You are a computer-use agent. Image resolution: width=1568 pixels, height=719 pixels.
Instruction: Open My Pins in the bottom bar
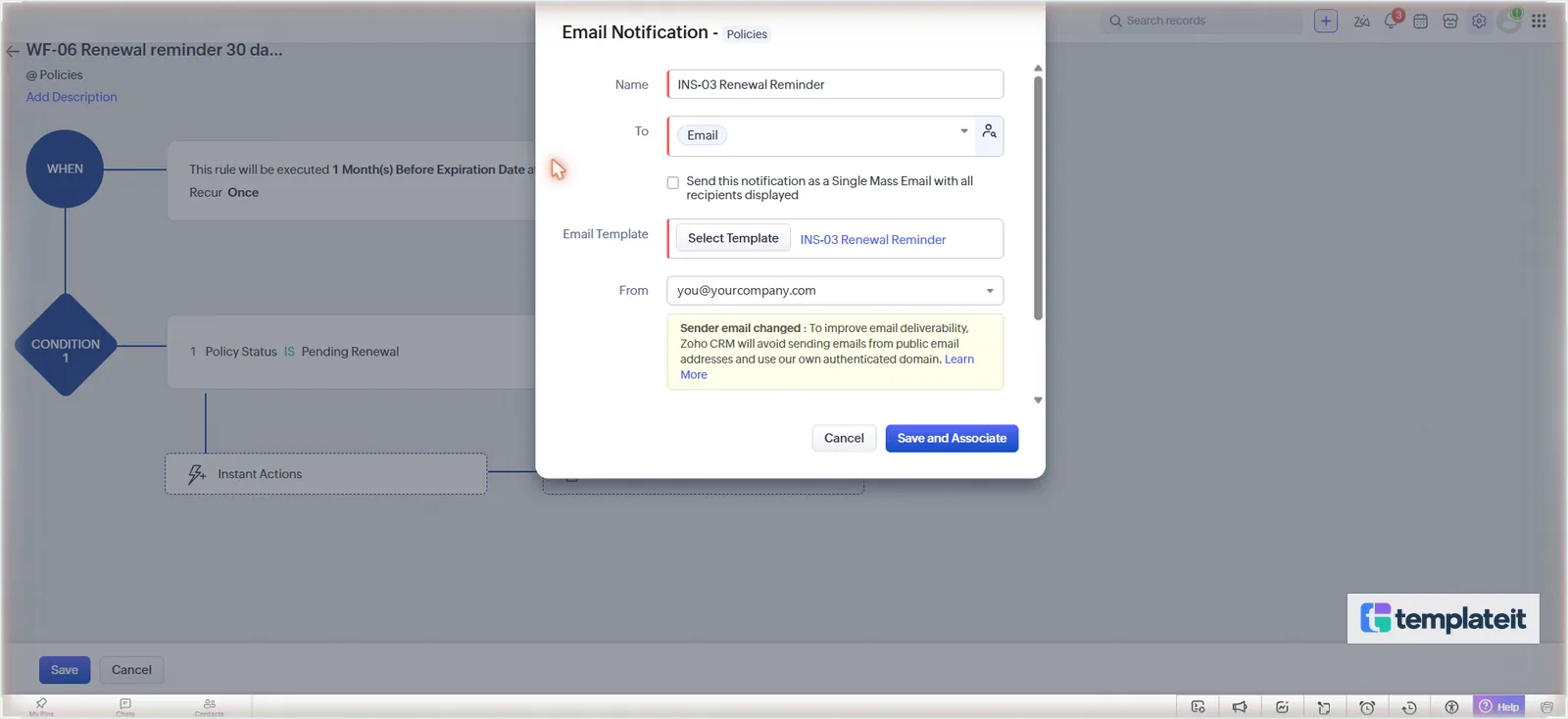coord(41,706)
